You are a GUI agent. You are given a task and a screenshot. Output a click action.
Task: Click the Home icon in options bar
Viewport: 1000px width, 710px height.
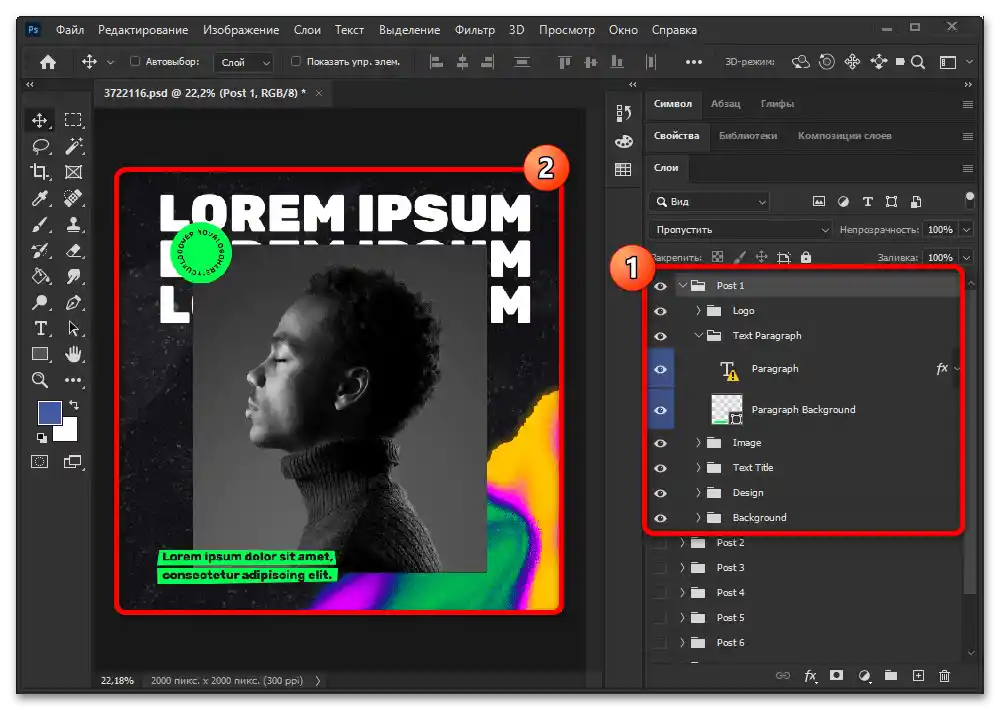coord(48,62)
